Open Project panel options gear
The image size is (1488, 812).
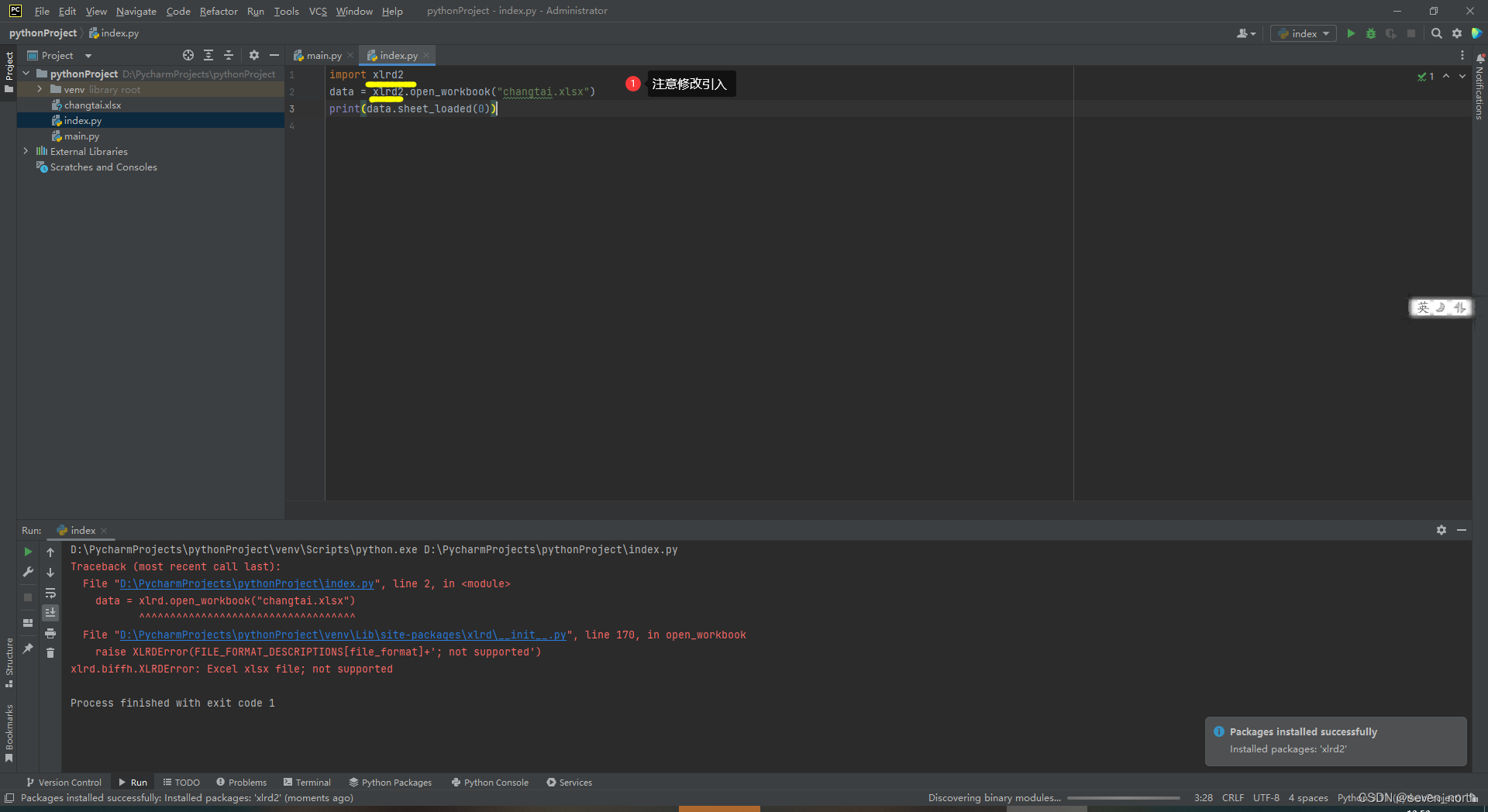(x=254, y=55)
